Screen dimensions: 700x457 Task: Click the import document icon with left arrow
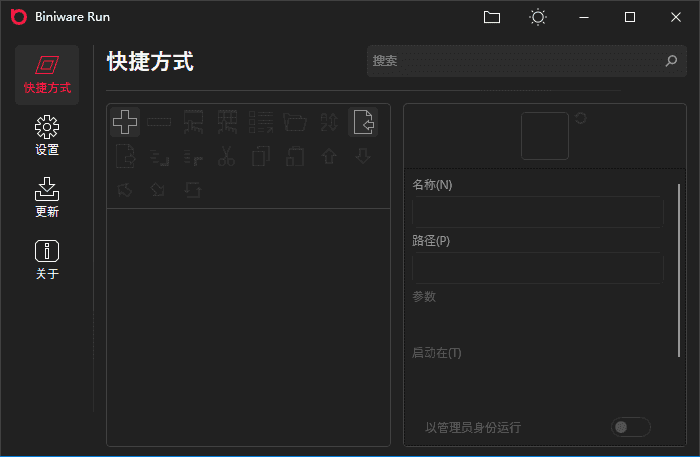(363, 122)
